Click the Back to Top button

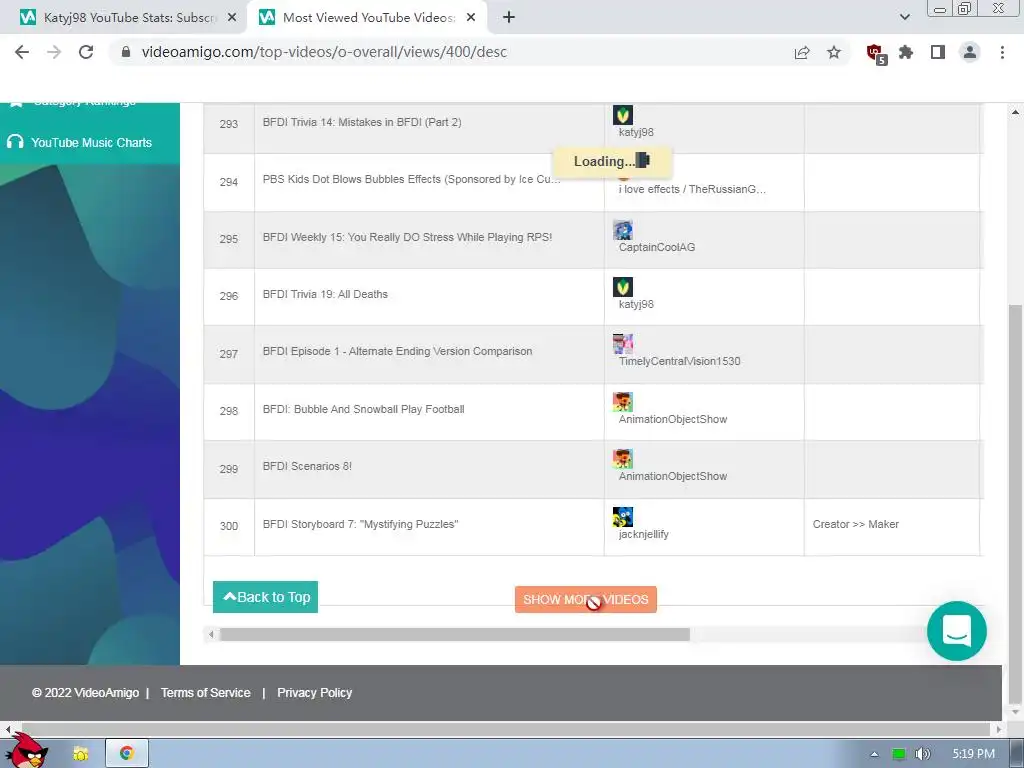(265, 597)
